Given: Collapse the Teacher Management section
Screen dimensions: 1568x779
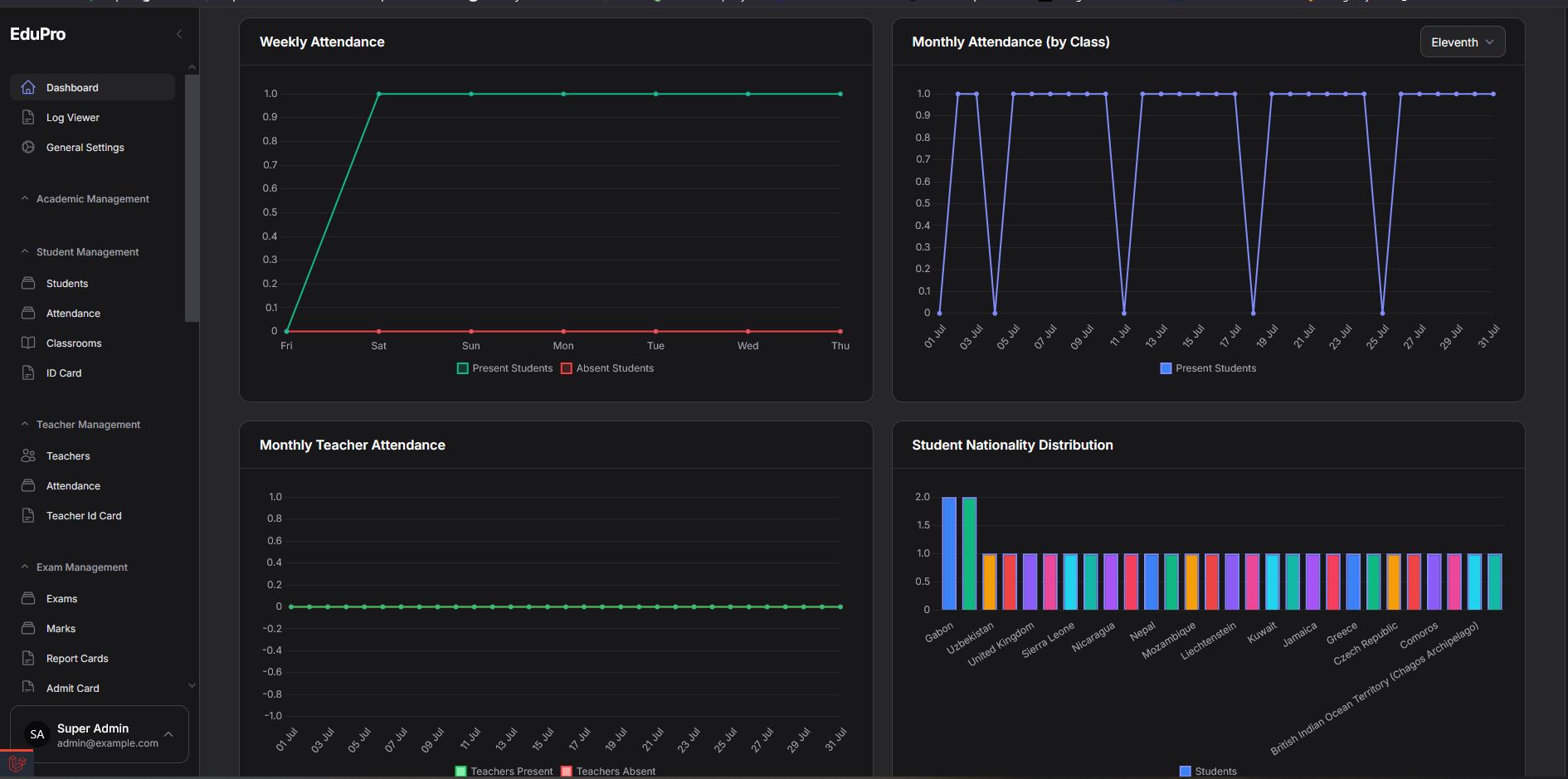Looking at the screenshot, I should point(88,424).
